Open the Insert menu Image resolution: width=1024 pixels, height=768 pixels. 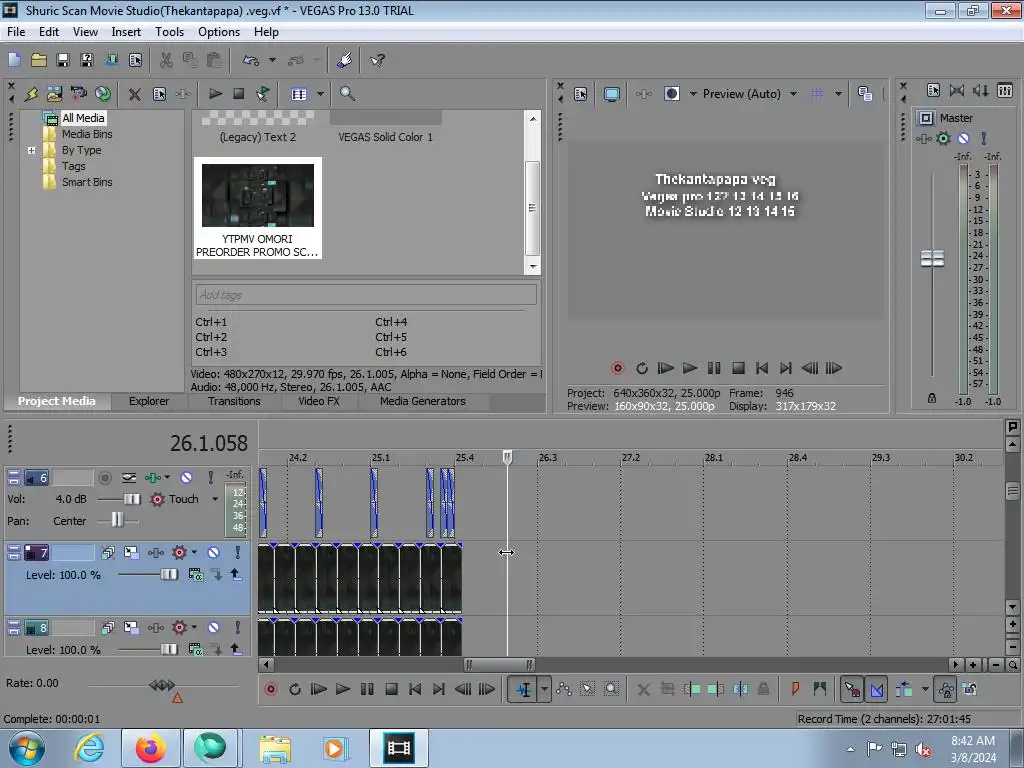pyautogui.click(x=126, y=32)
